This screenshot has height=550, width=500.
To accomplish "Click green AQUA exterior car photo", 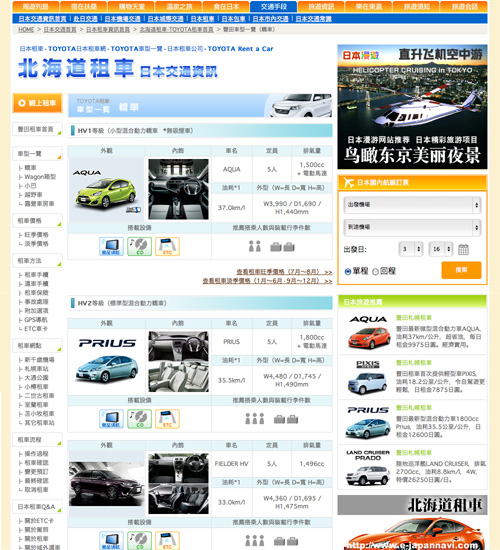I will [x=107, y=189].
